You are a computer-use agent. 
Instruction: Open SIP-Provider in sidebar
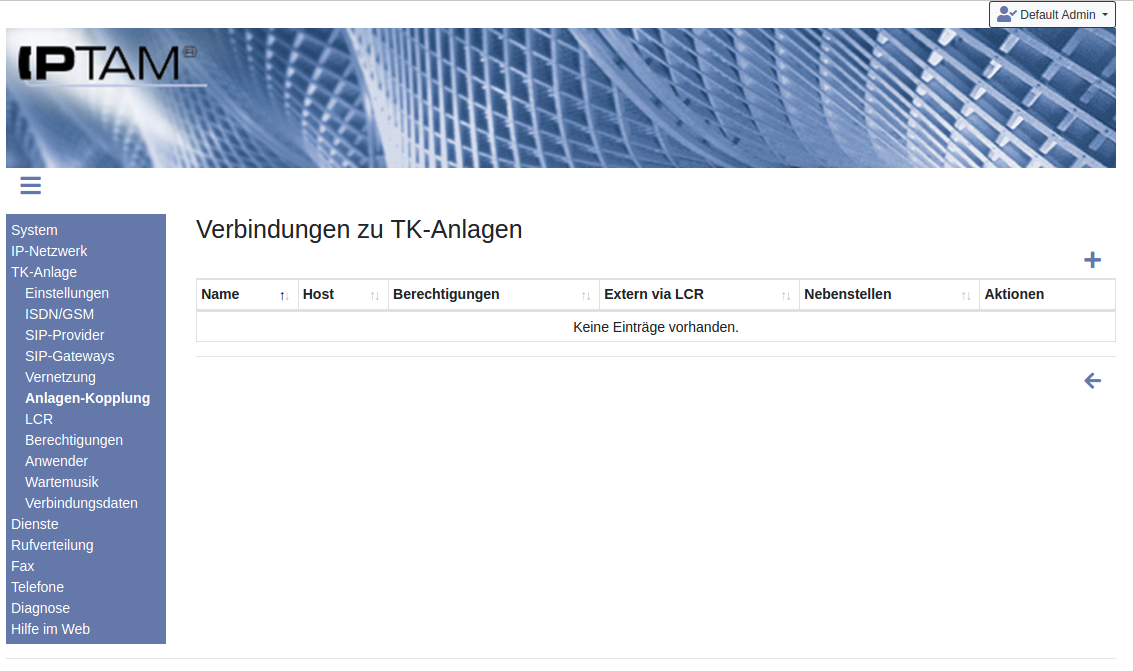[64, 335]
